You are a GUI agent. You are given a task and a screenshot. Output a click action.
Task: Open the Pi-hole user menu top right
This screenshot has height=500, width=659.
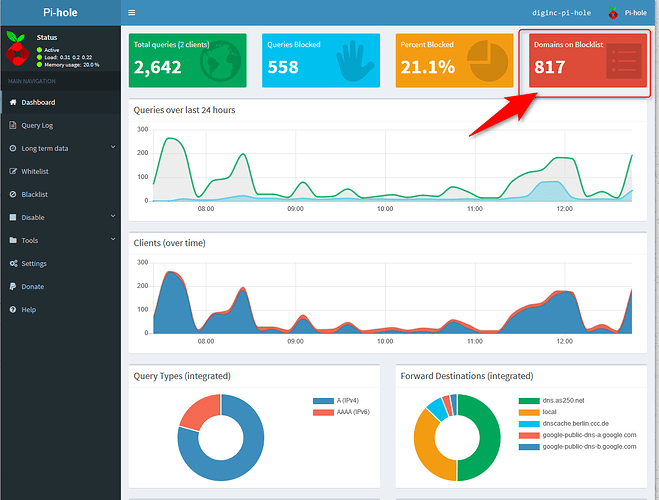coord(627,13)
